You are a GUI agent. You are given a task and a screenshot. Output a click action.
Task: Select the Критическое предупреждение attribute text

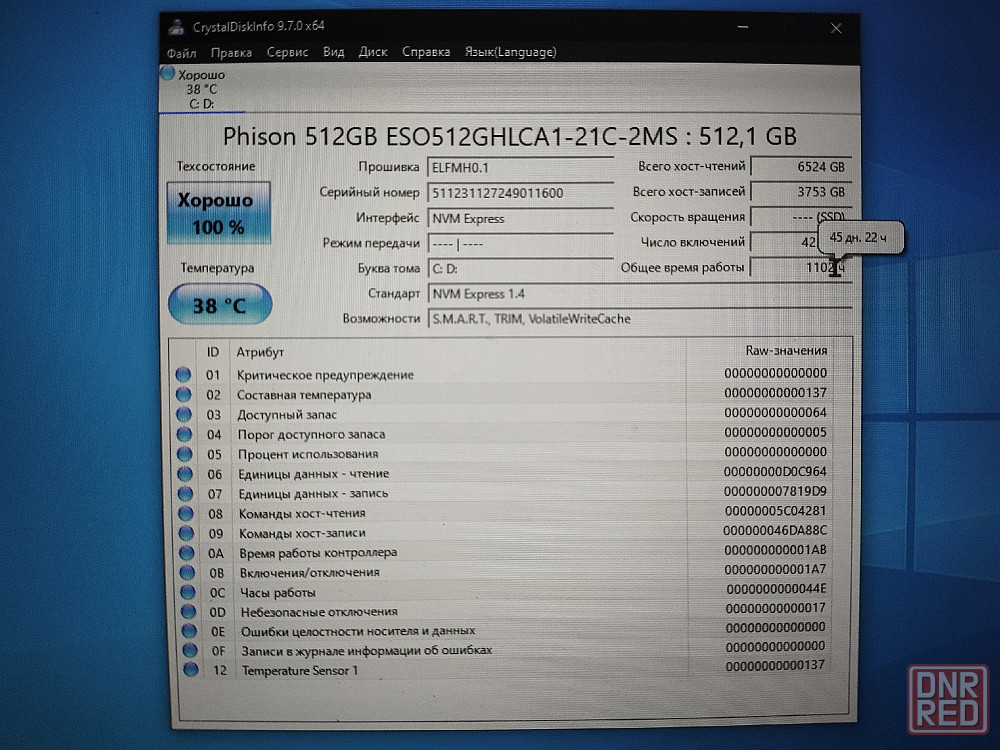click(325, 375)
